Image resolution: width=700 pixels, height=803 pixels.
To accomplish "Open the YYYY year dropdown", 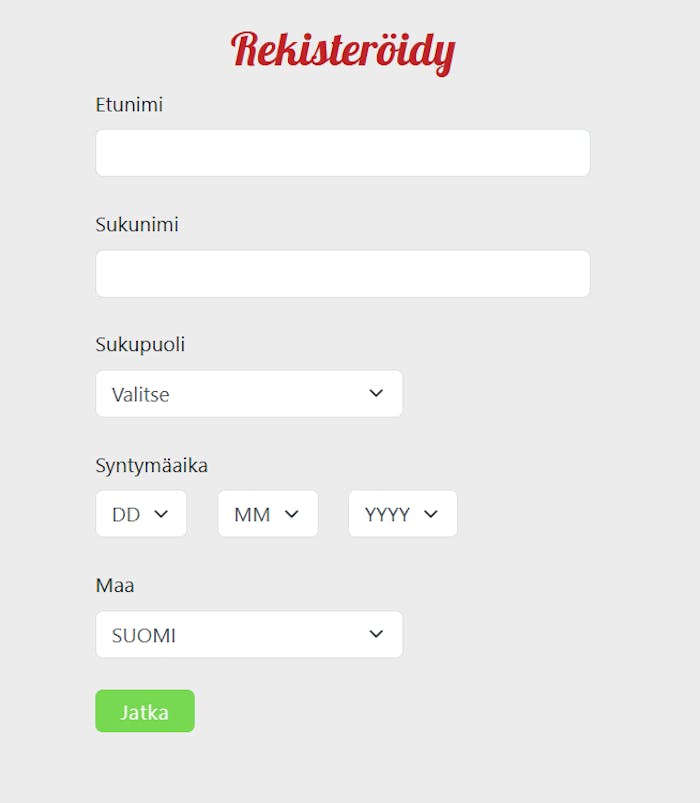I will (402, 514).
